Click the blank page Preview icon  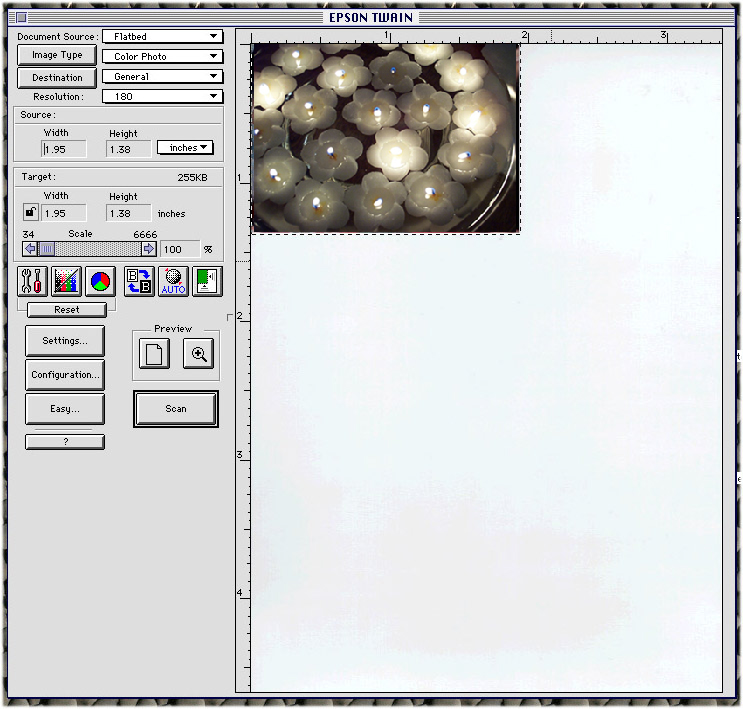click(154, 354)
